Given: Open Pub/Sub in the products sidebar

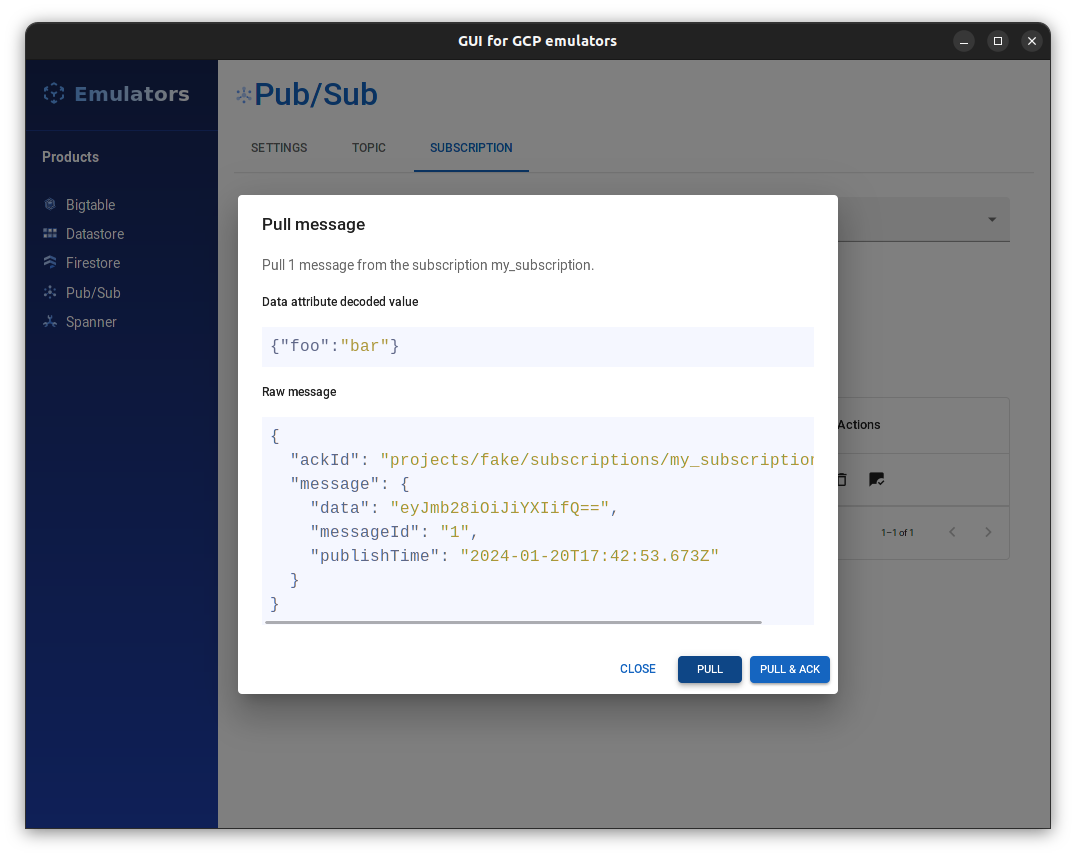Looking at the screenshot, I should click(93, 292).
